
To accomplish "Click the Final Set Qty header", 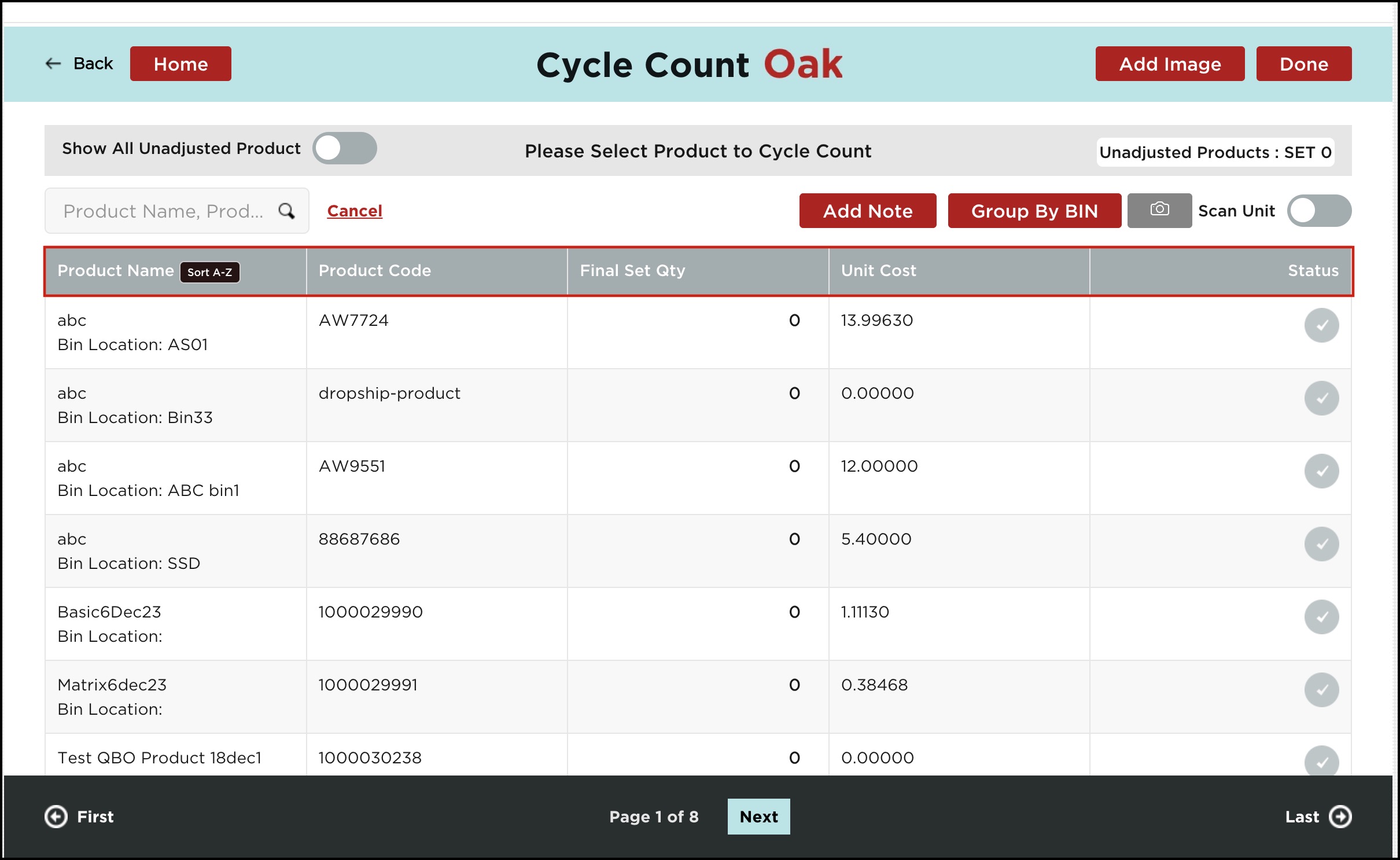I will (x=632, y=271).
